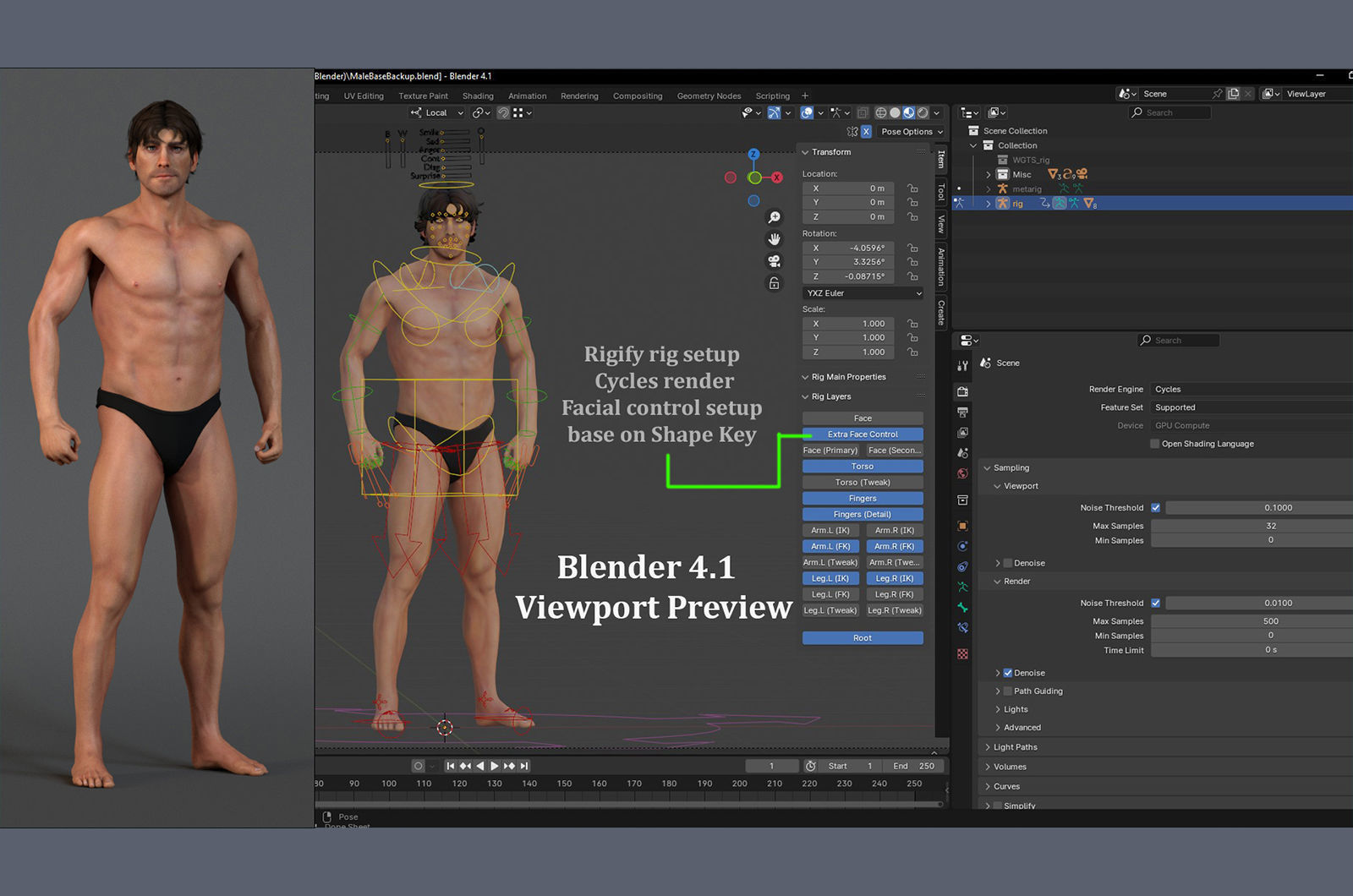
Task: Toggle X-axis mirror in pose options
Action: coord(866,132)
